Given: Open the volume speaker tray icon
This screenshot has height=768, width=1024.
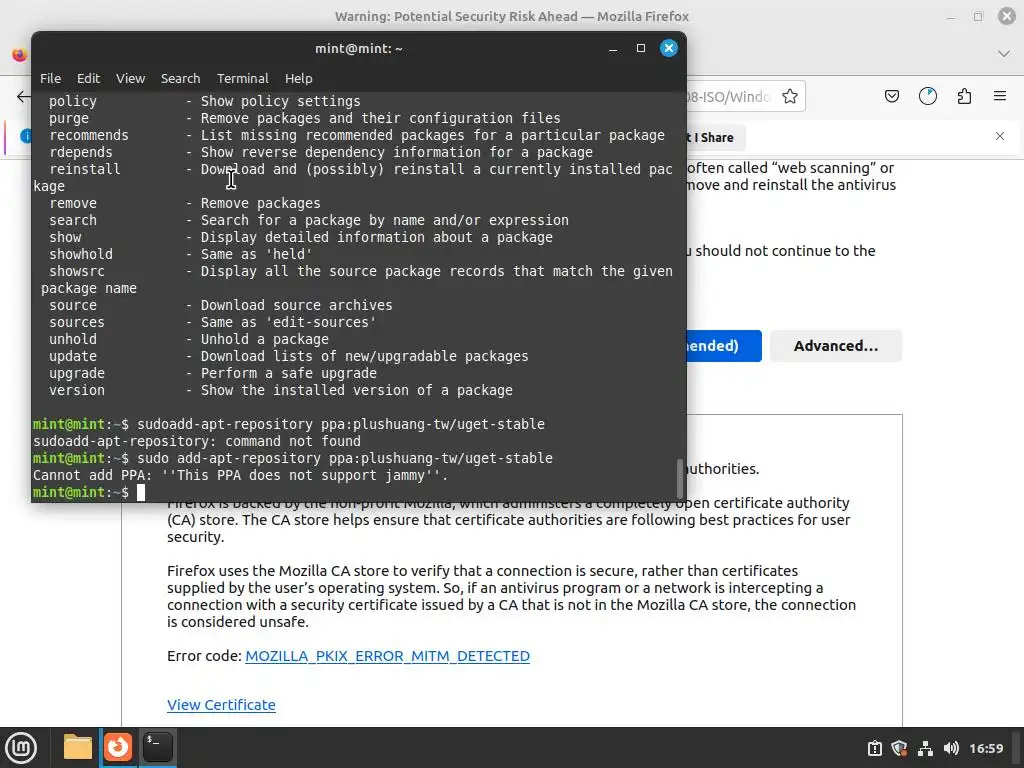Looking at the screenshot, I should tap(952, 748).
